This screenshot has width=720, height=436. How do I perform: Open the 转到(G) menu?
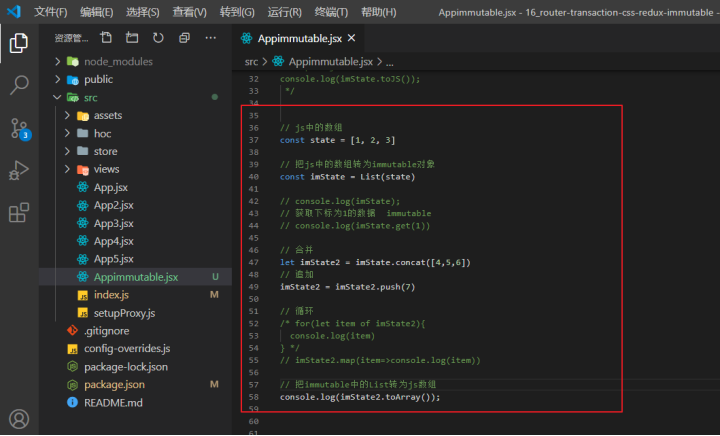tap(237, 12)
